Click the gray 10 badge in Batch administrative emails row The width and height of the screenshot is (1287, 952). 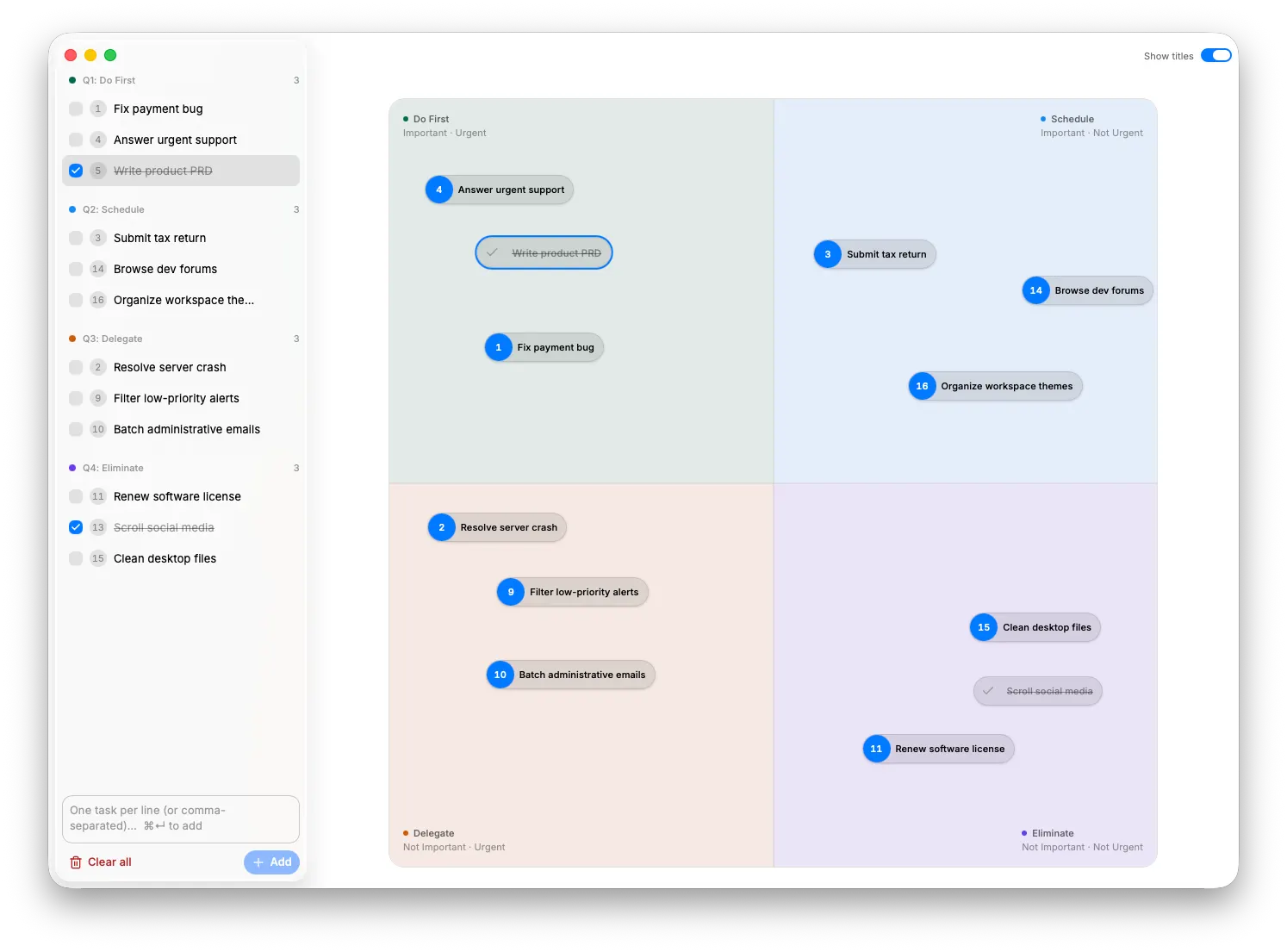[98, 429]
